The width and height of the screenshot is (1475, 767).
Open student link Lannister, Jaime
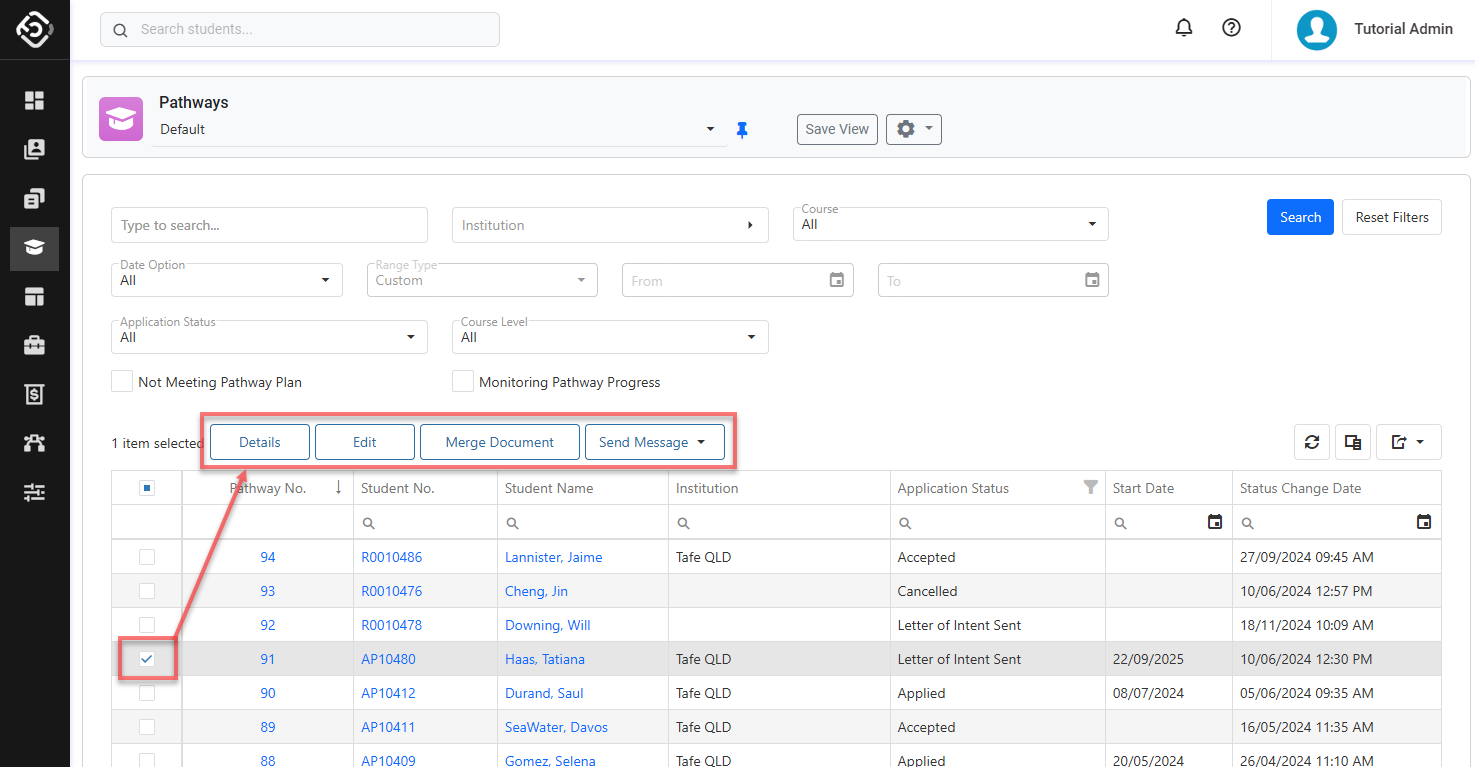pyautogui.click(x=553, y=557)
